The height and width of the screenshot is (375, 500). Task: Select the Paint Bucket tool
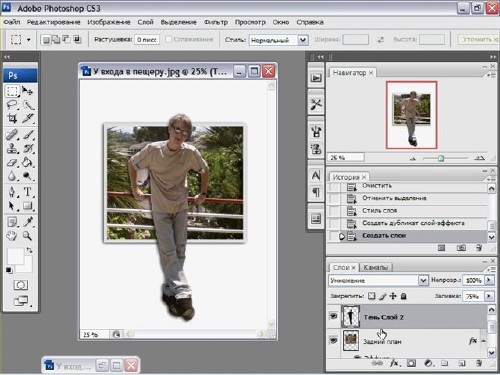pyautogui.click(x=28, y=162)
